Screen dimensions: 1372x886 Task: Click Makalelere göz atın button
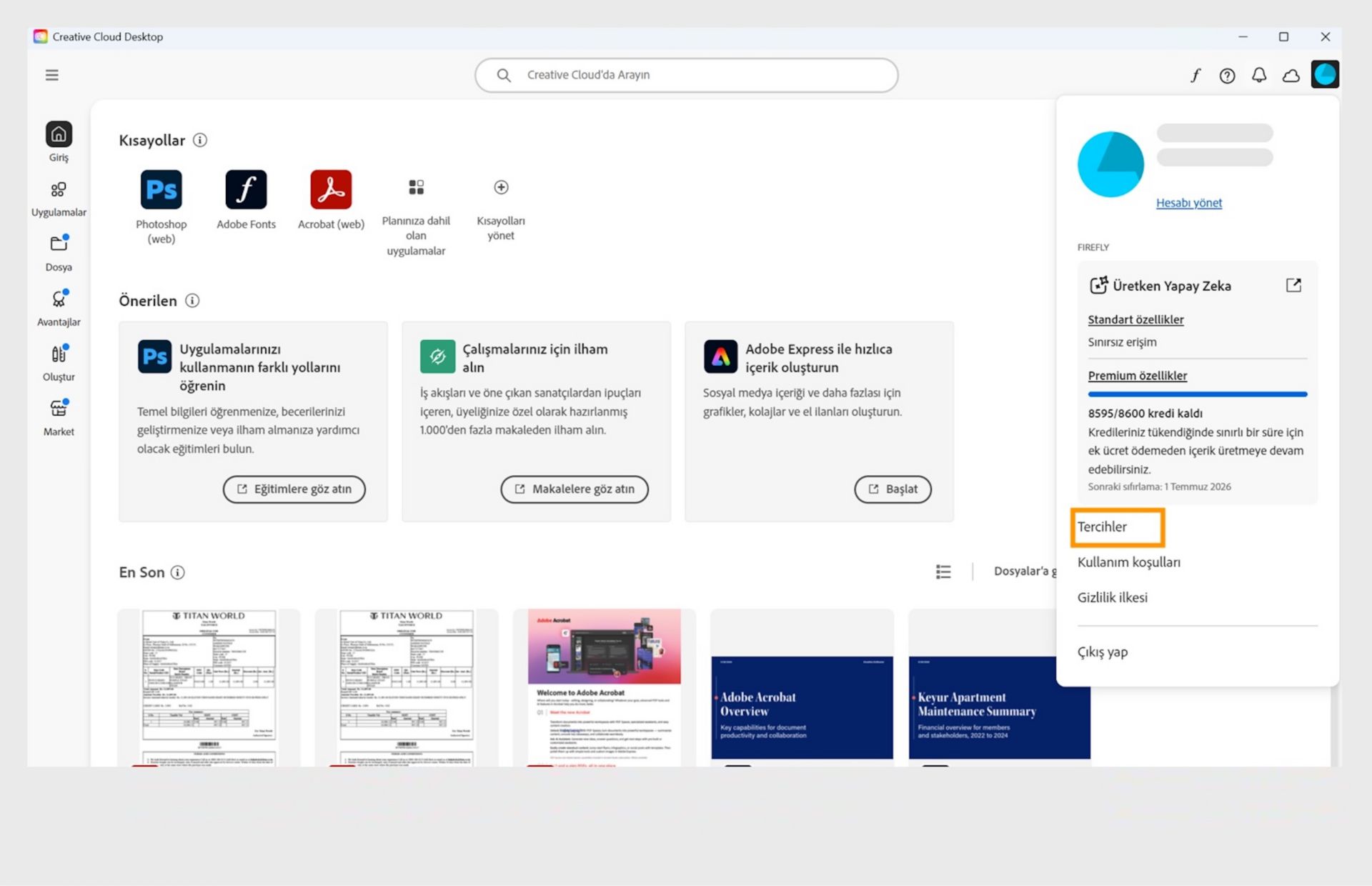coord(575,489)
